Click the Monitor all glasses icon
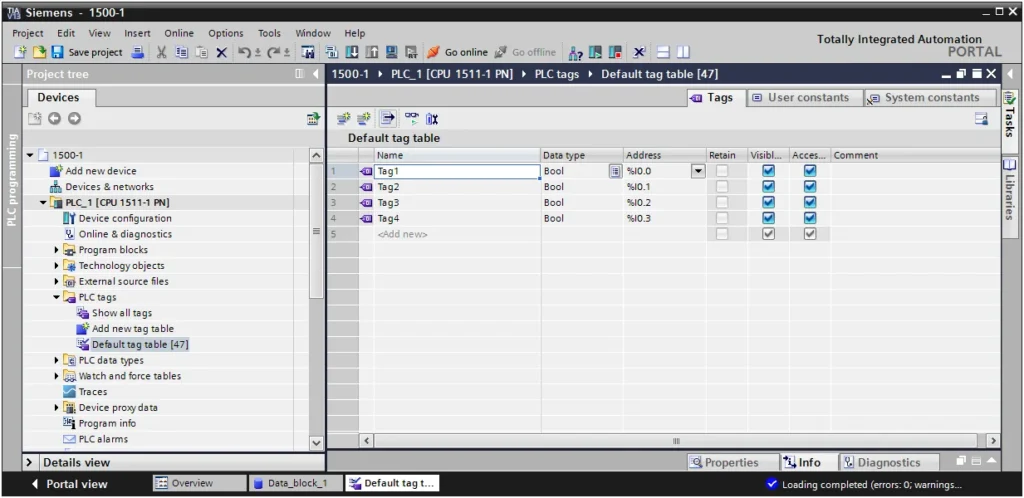 pyautogui.click(x=411, y=118)
